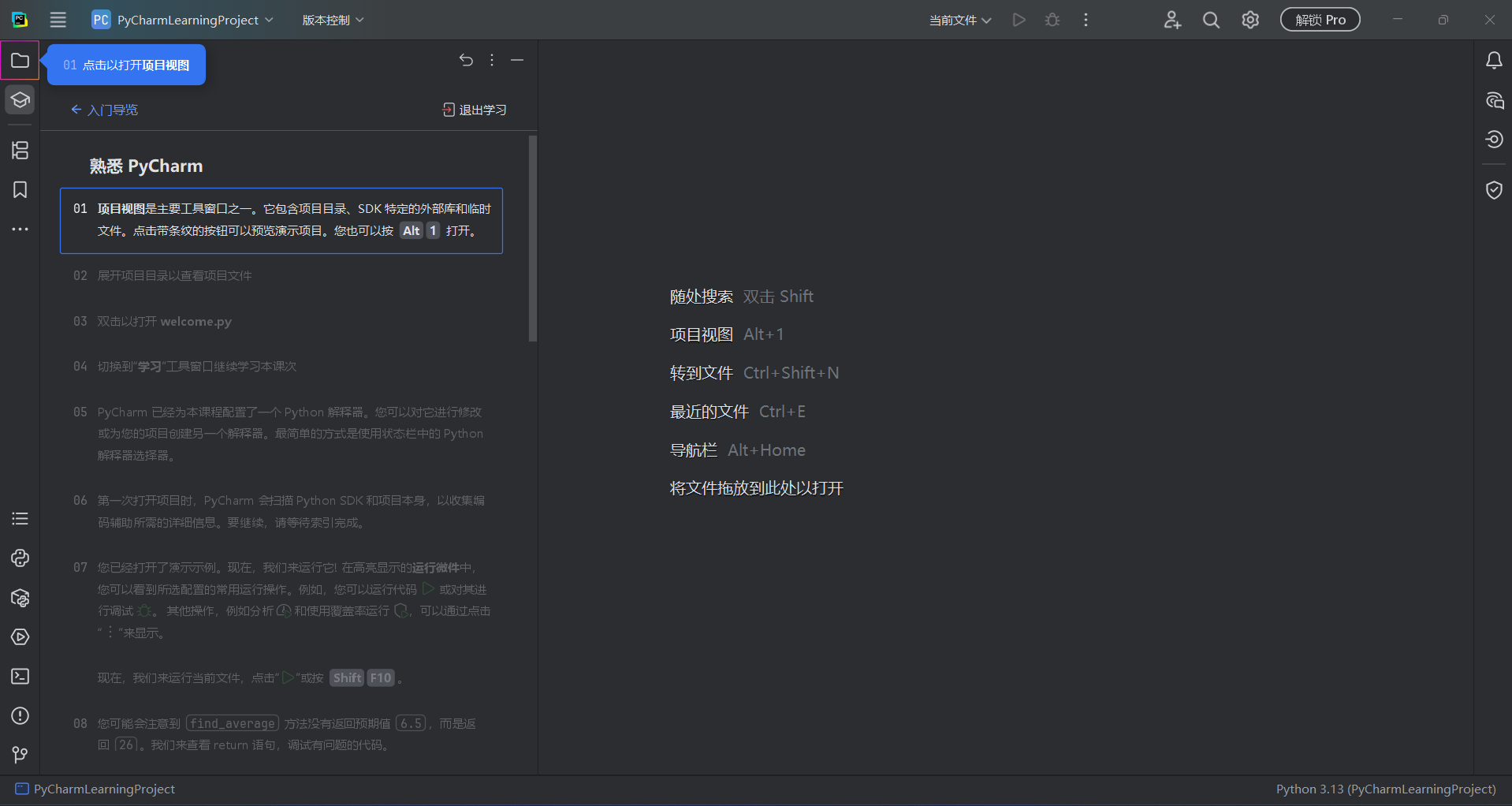
Task: Open the Structure tool window
Action: tap(20, 151)
